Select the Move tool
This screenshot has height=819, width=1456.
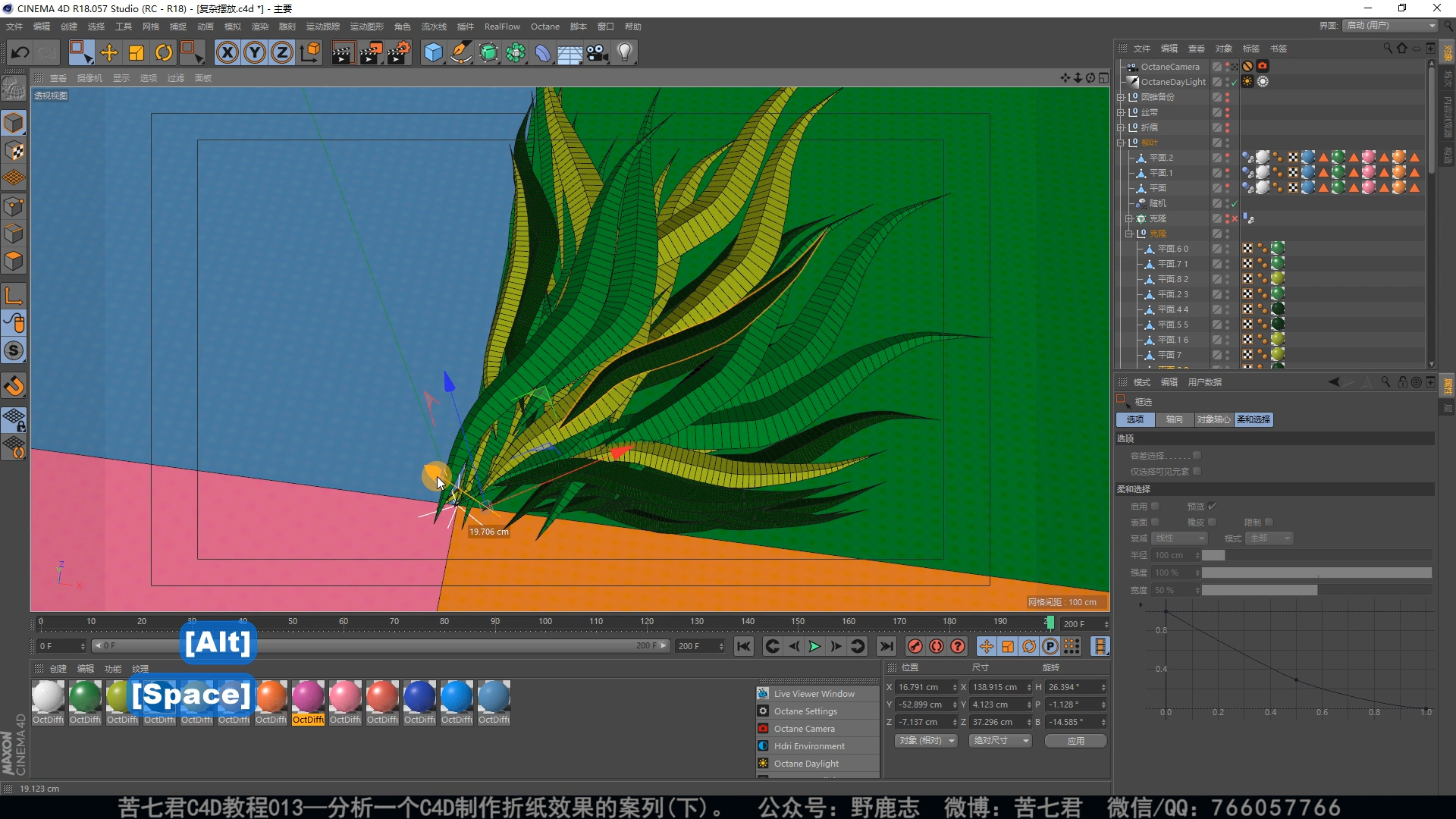point(108,52)
